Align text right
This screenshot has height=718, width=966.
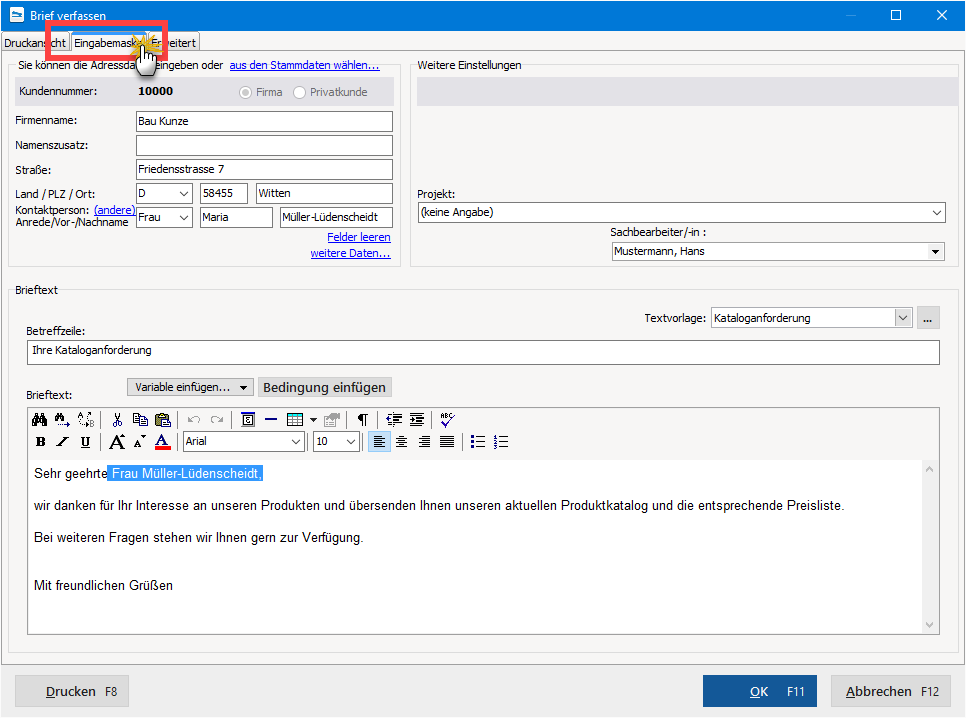coord(424,442)
